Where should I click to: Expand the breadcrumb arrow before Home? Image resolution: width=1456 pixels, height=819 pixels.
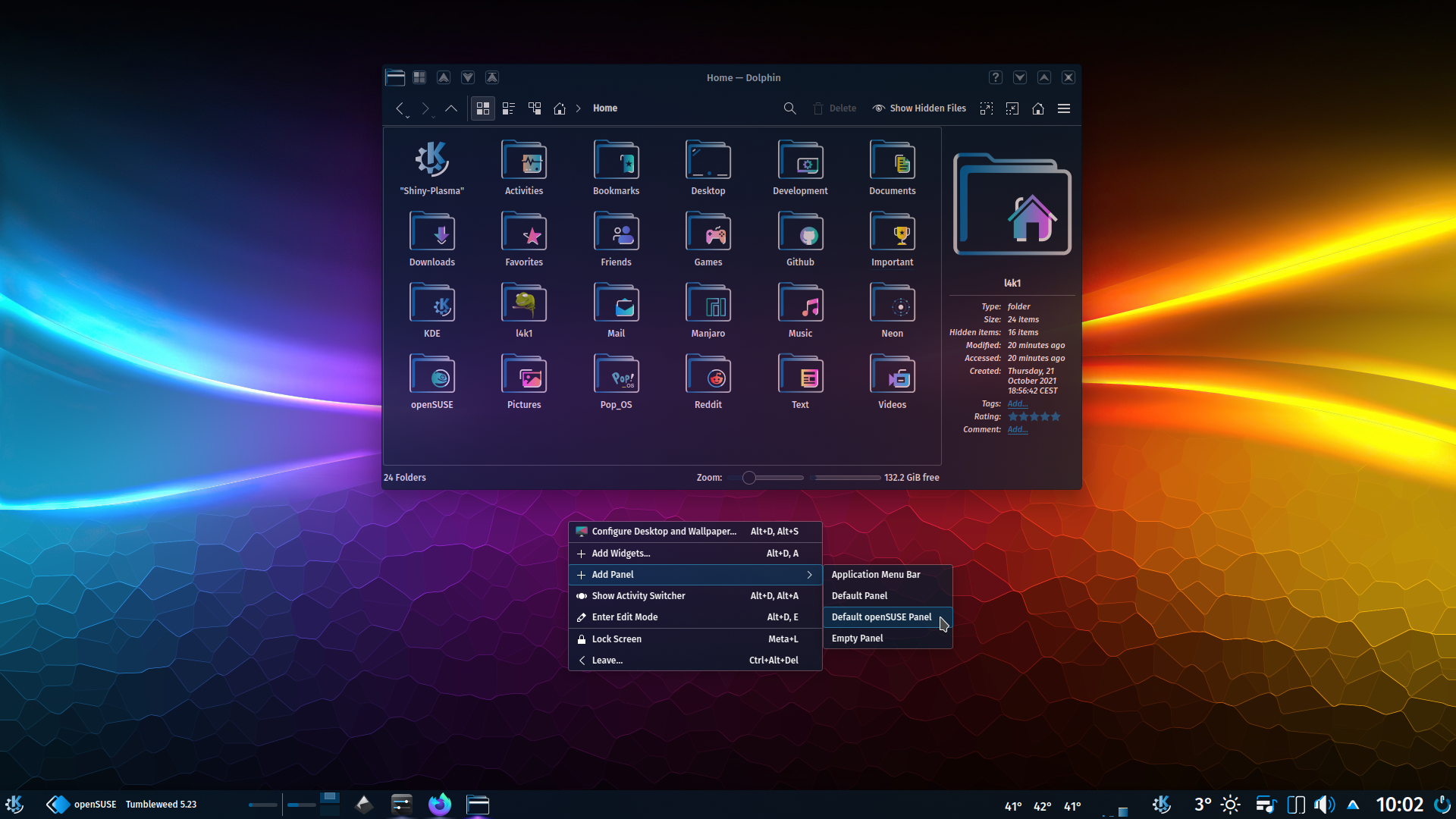coord(578,108)
